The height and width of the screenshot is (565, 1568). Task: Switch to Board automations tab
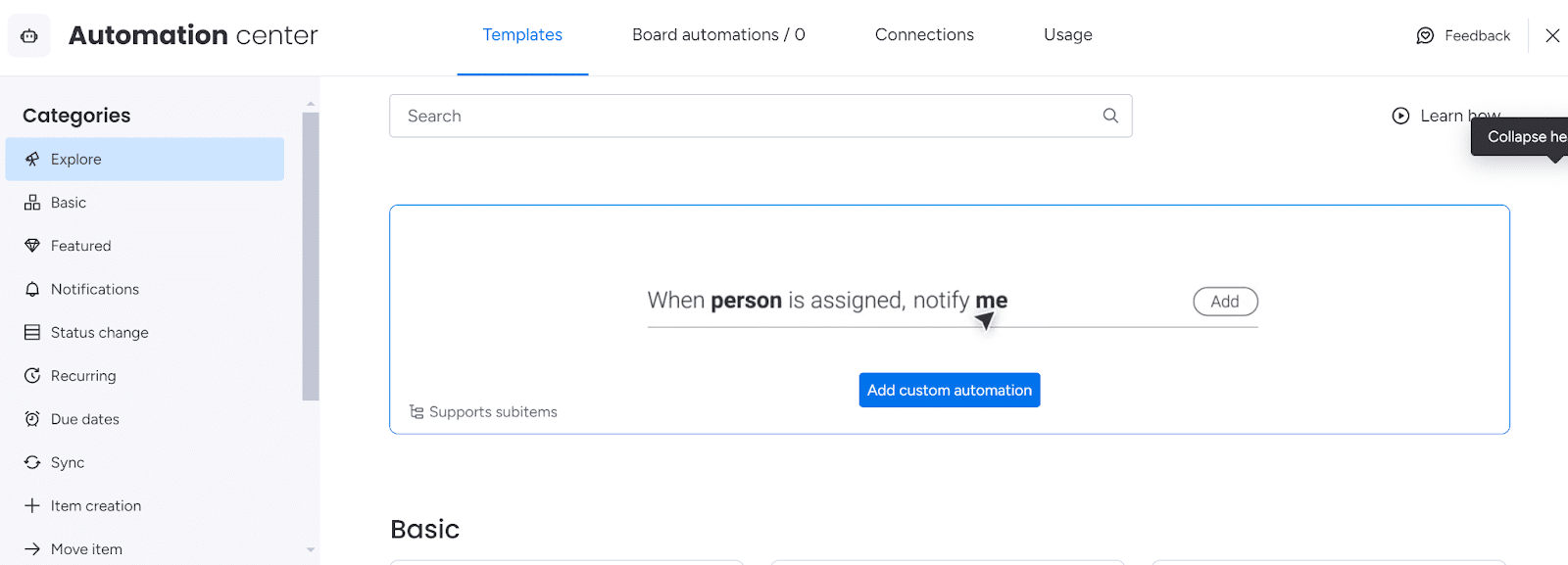pos(718,35)
